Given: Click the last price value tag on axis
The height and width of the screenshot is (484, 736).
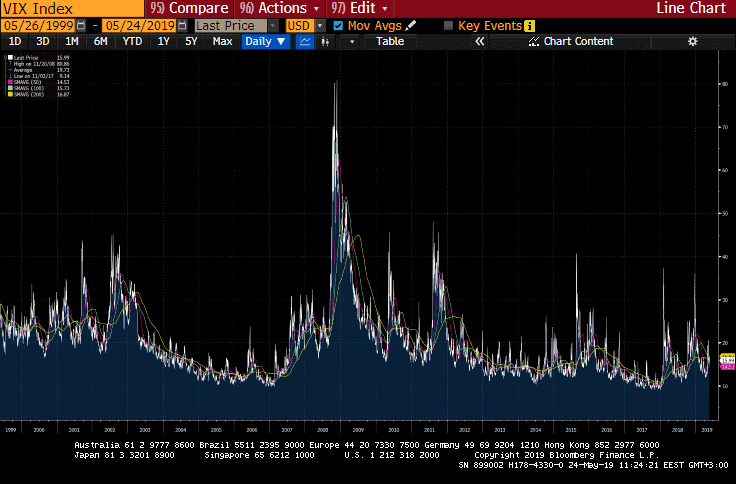Looking at the screenshot, I should (728, 361).
